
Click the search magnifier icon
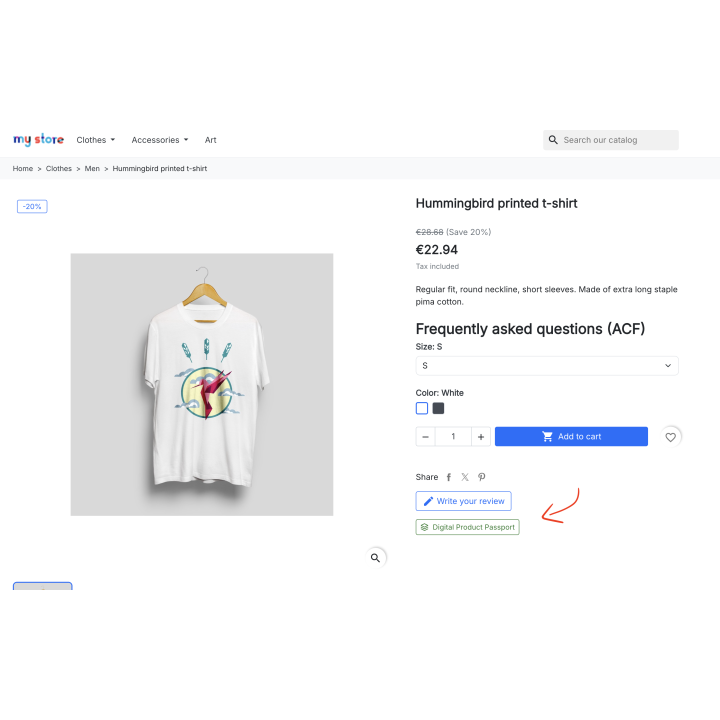(x=553, y=140)
